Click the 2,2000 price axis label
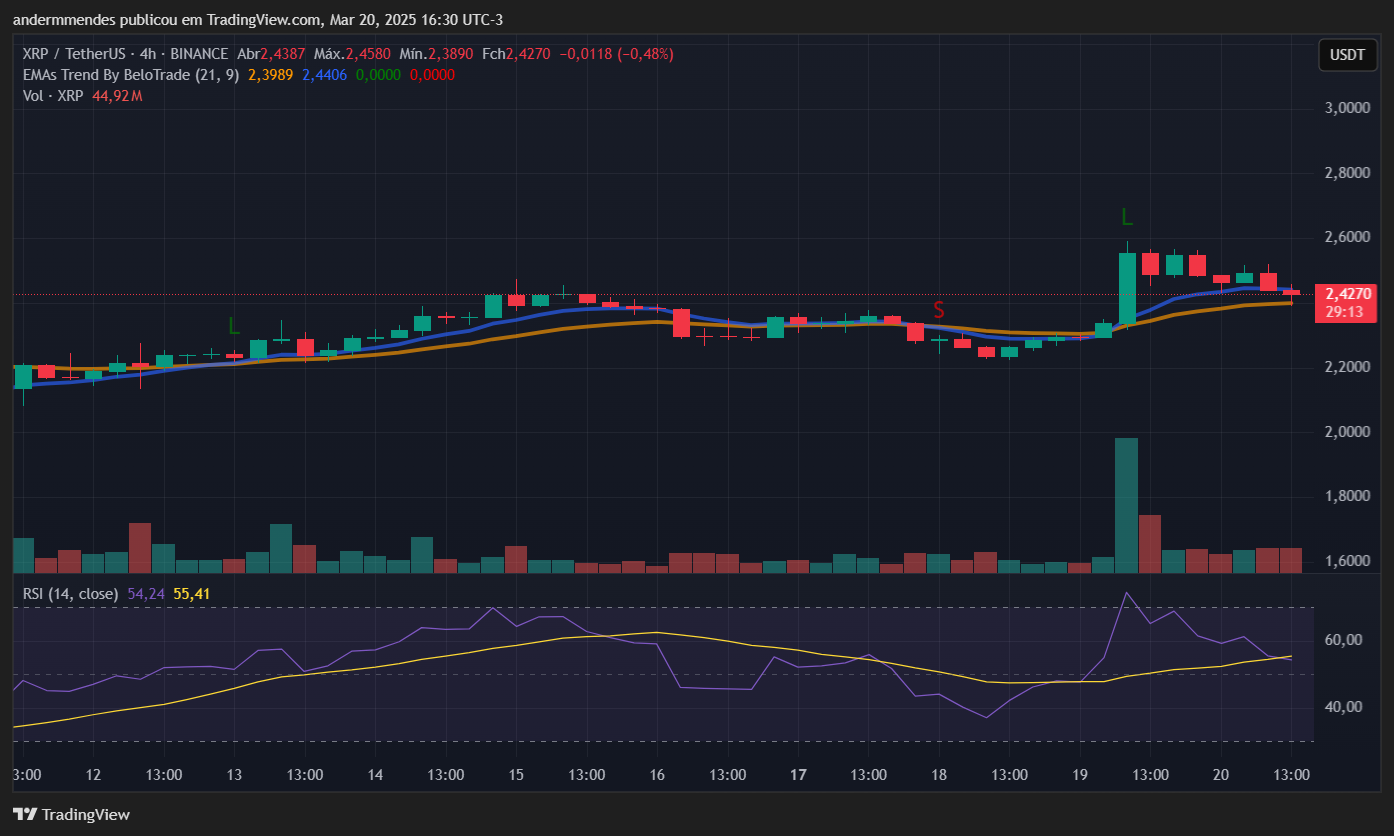This screenshot has height=836, width=1394. click(1346, 368)
